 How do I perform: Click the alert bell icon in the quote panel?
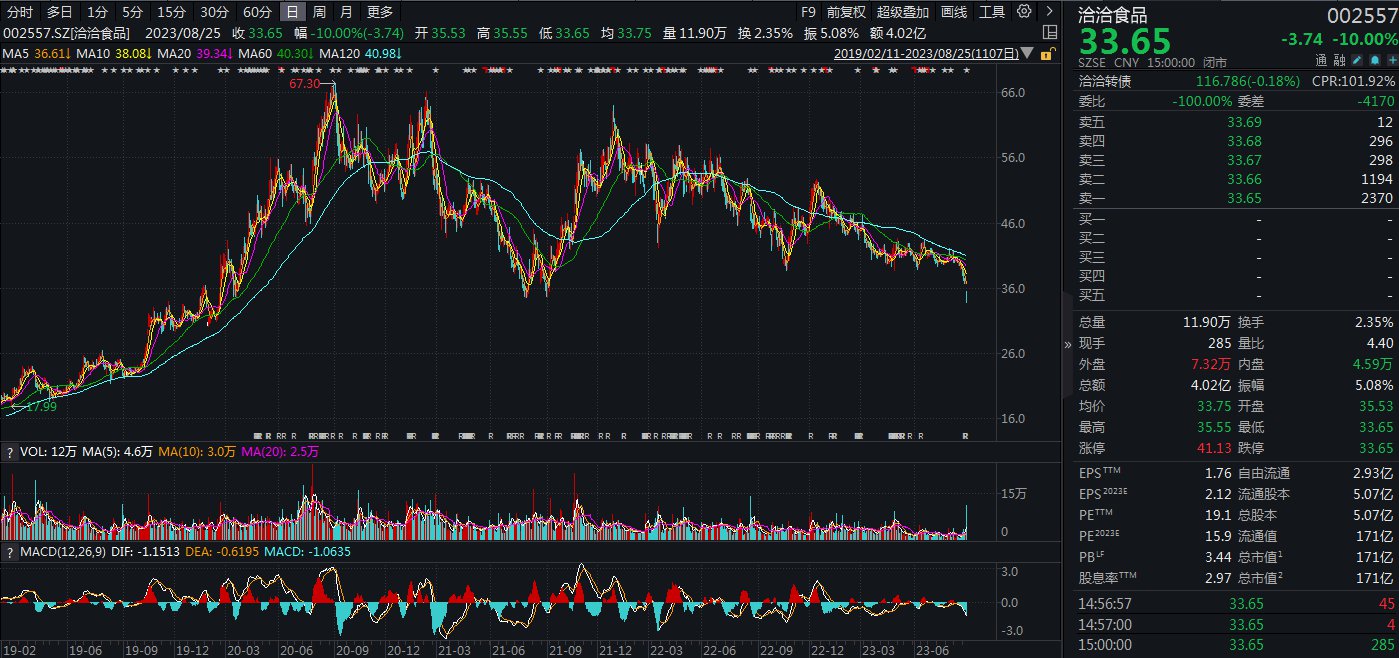coord(1375,60)
